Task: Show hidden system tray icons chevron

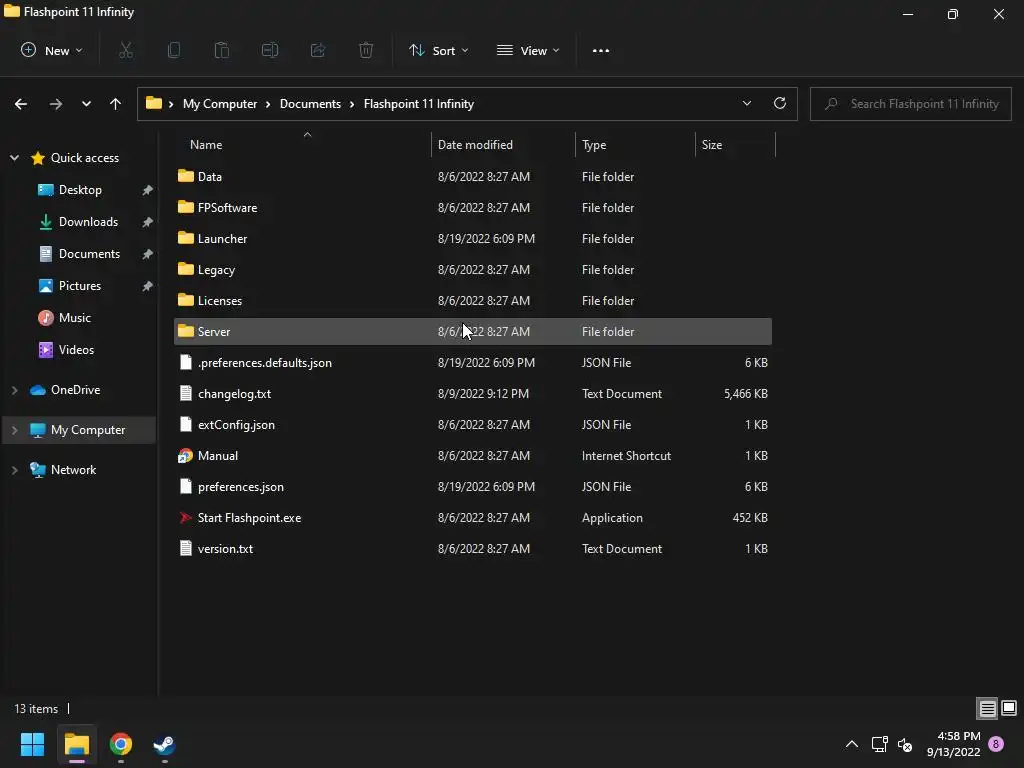Action: coord(852,744)
